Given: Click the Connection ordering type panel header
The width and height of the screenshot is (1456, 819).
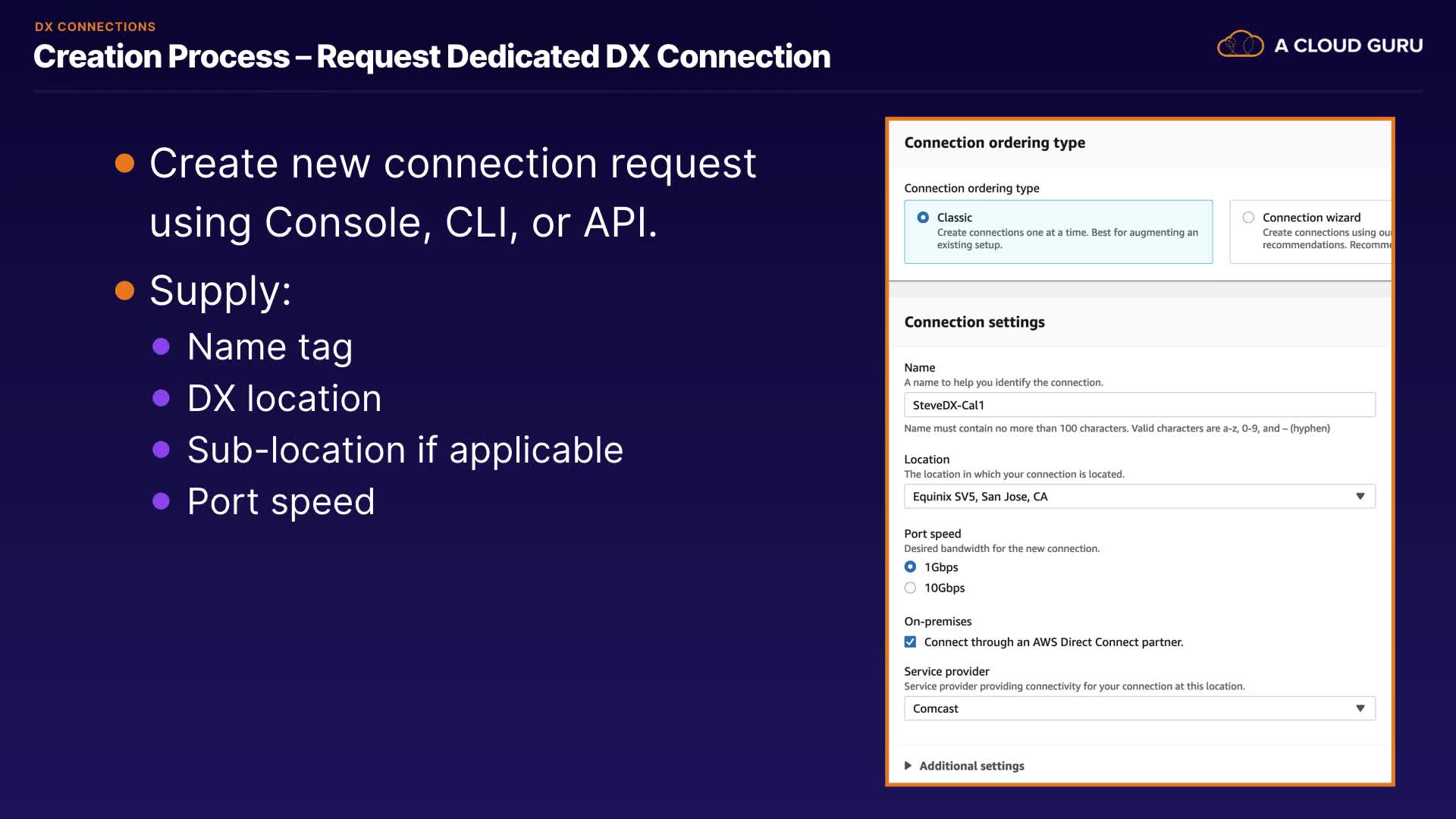Looking at the screenshot, I should pyautogui.click(x=994, y=143).
